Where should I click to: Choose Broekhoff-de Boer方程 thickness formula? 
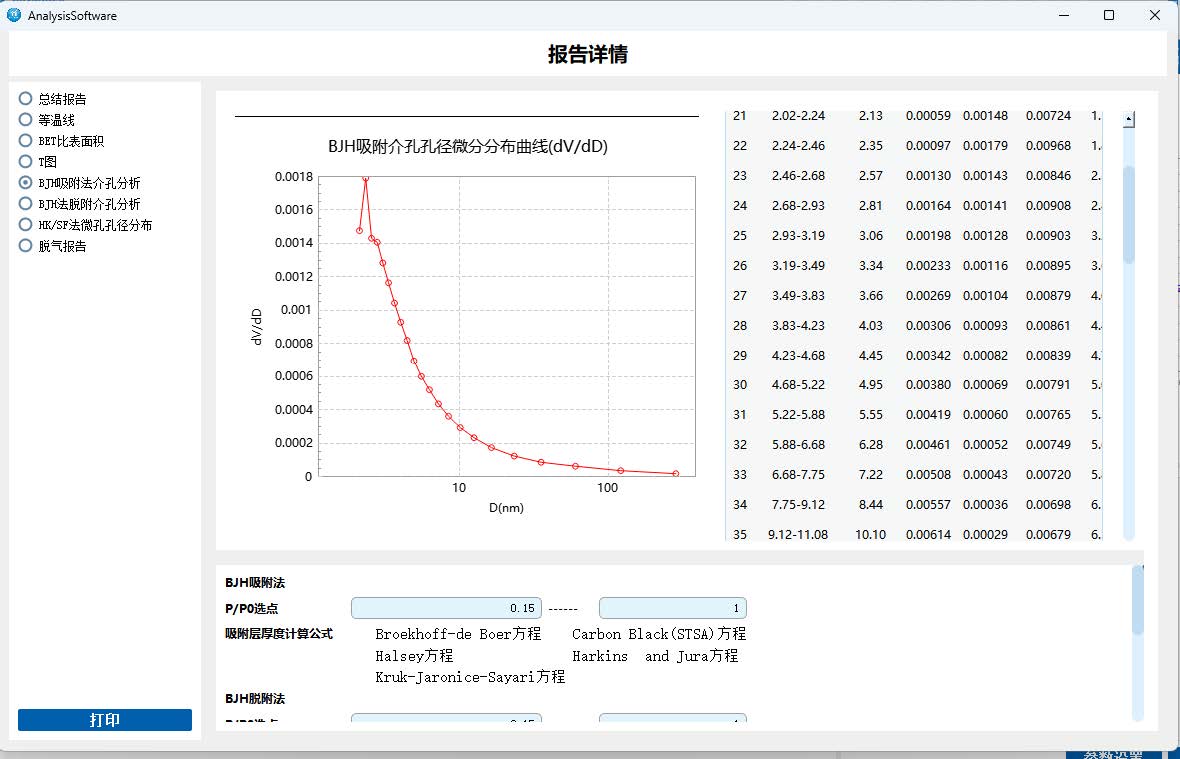[x=458, y=634]
